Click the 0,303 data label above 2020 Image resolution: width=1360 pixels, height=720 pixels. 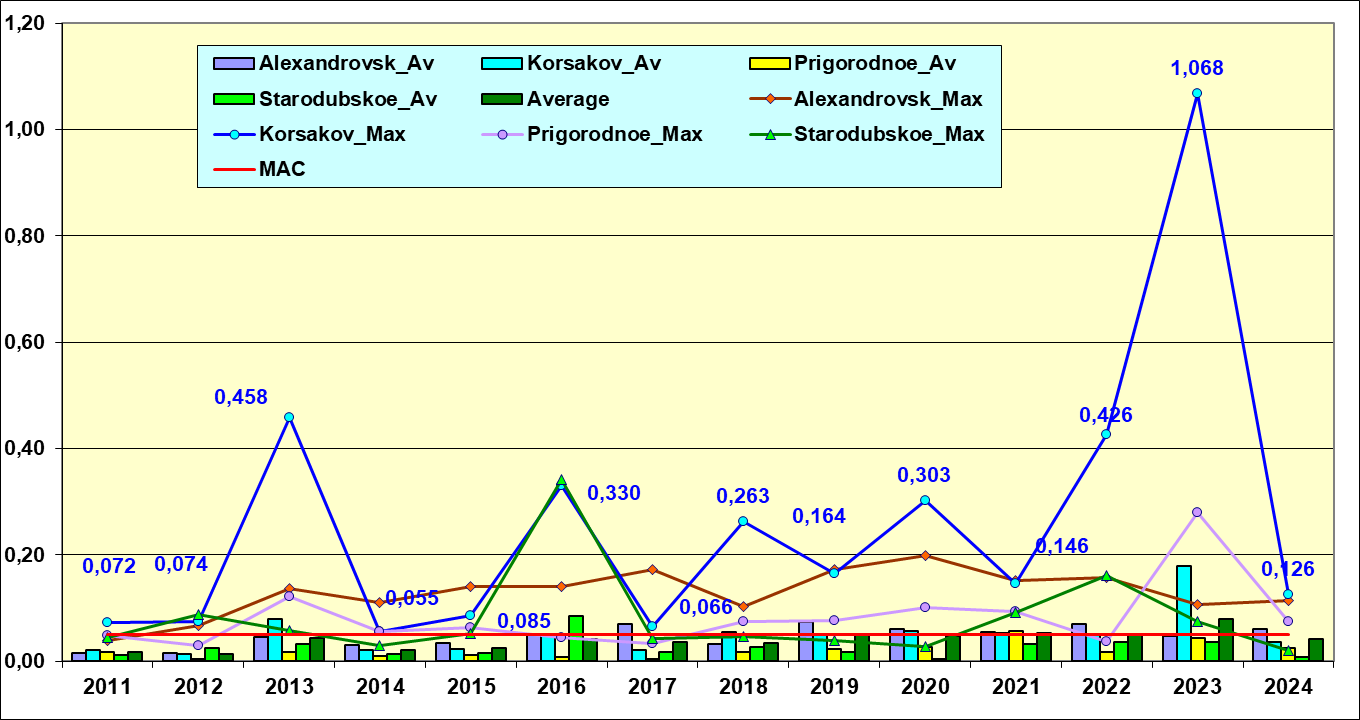(x=924, y=475)
